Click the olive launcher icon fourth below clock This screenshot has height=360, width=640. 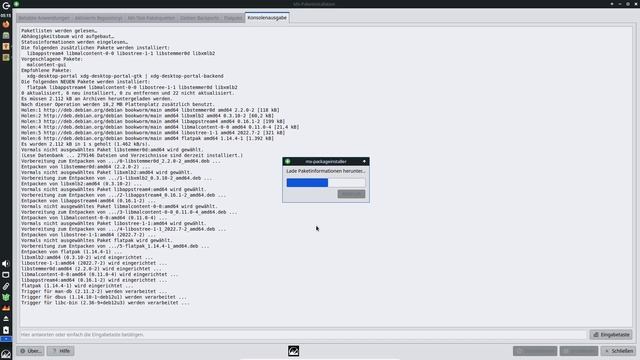click(6, 58)
